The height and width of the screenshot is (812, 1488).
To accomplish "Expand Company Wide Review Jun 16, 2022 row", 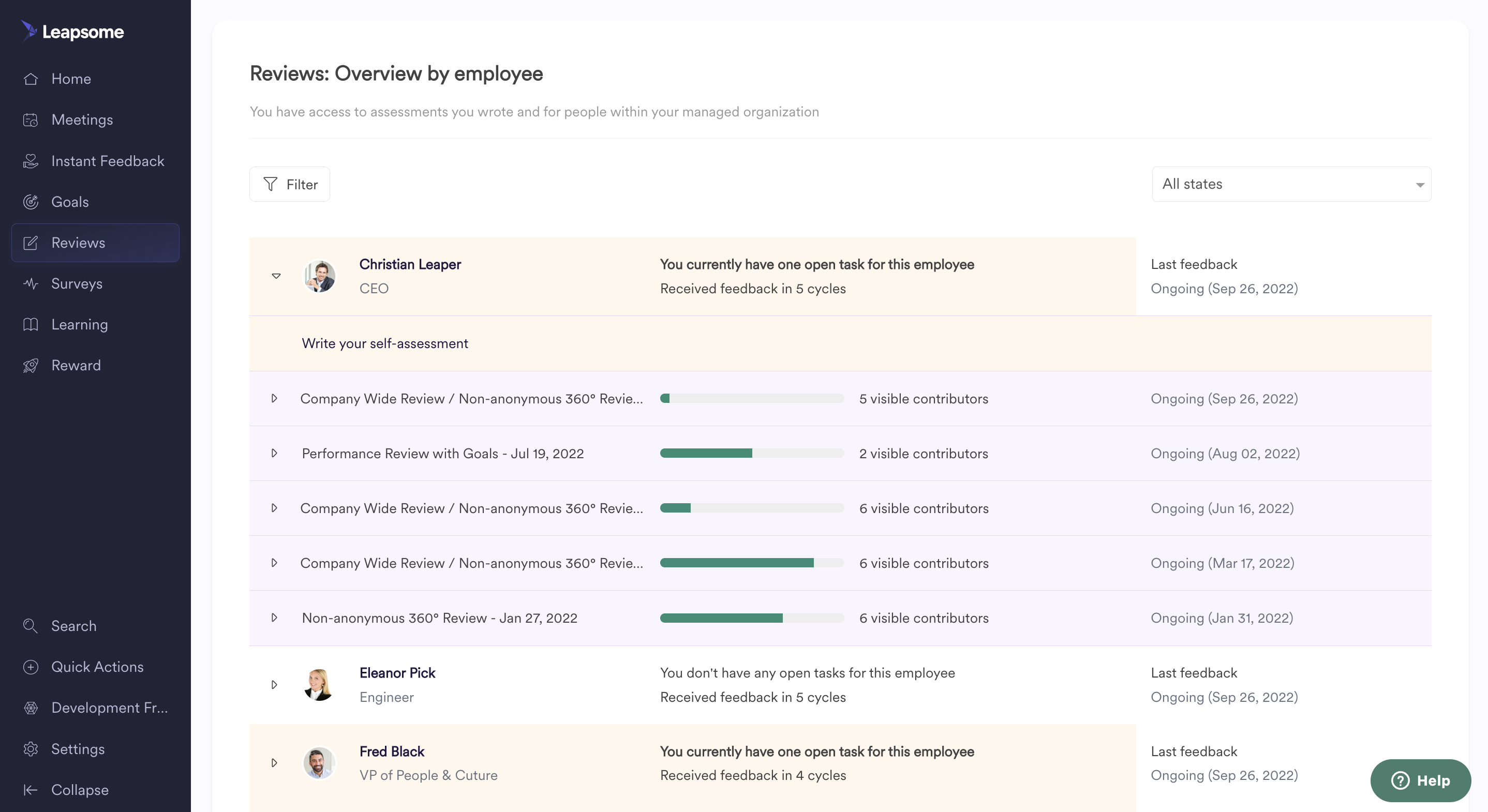I will [x=274, y=508].
